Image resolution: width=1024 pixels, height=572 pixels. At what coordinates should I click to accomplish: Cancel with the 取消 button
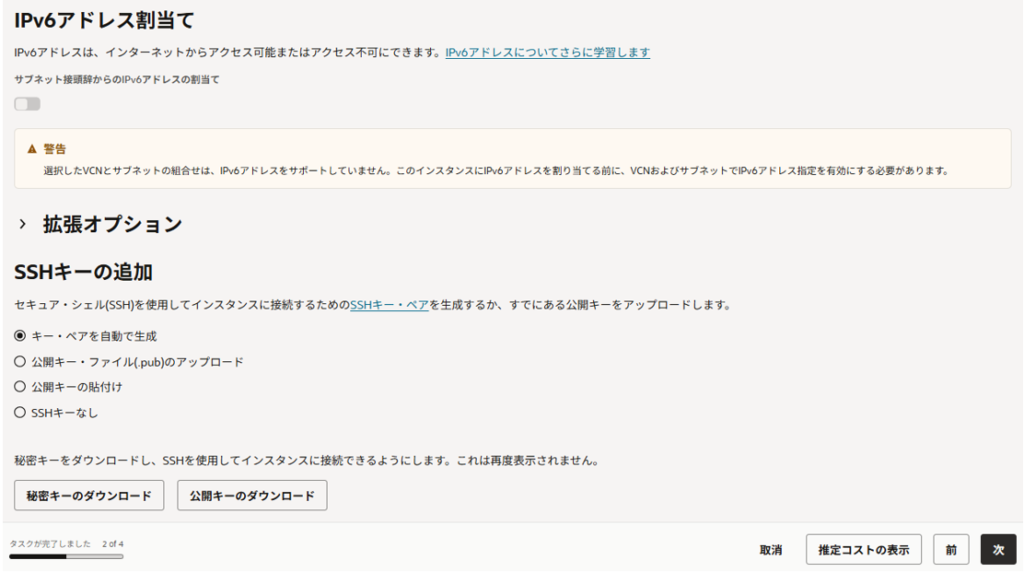point(770,550)
